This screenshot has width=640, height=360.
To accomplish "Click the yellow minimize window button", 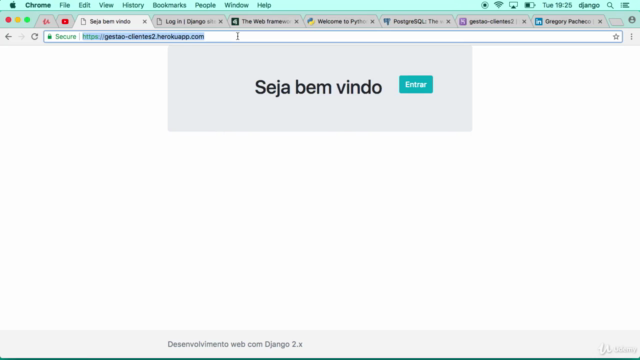I will [18, 20].
